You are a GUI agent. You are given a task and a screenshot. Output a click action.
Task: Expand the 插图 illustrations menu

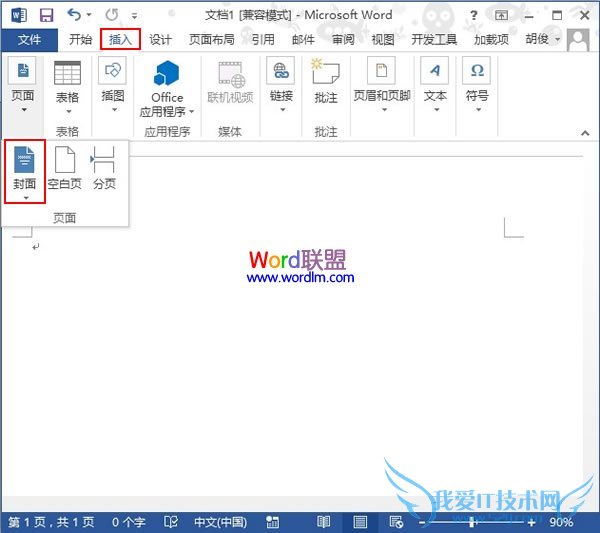112,85
